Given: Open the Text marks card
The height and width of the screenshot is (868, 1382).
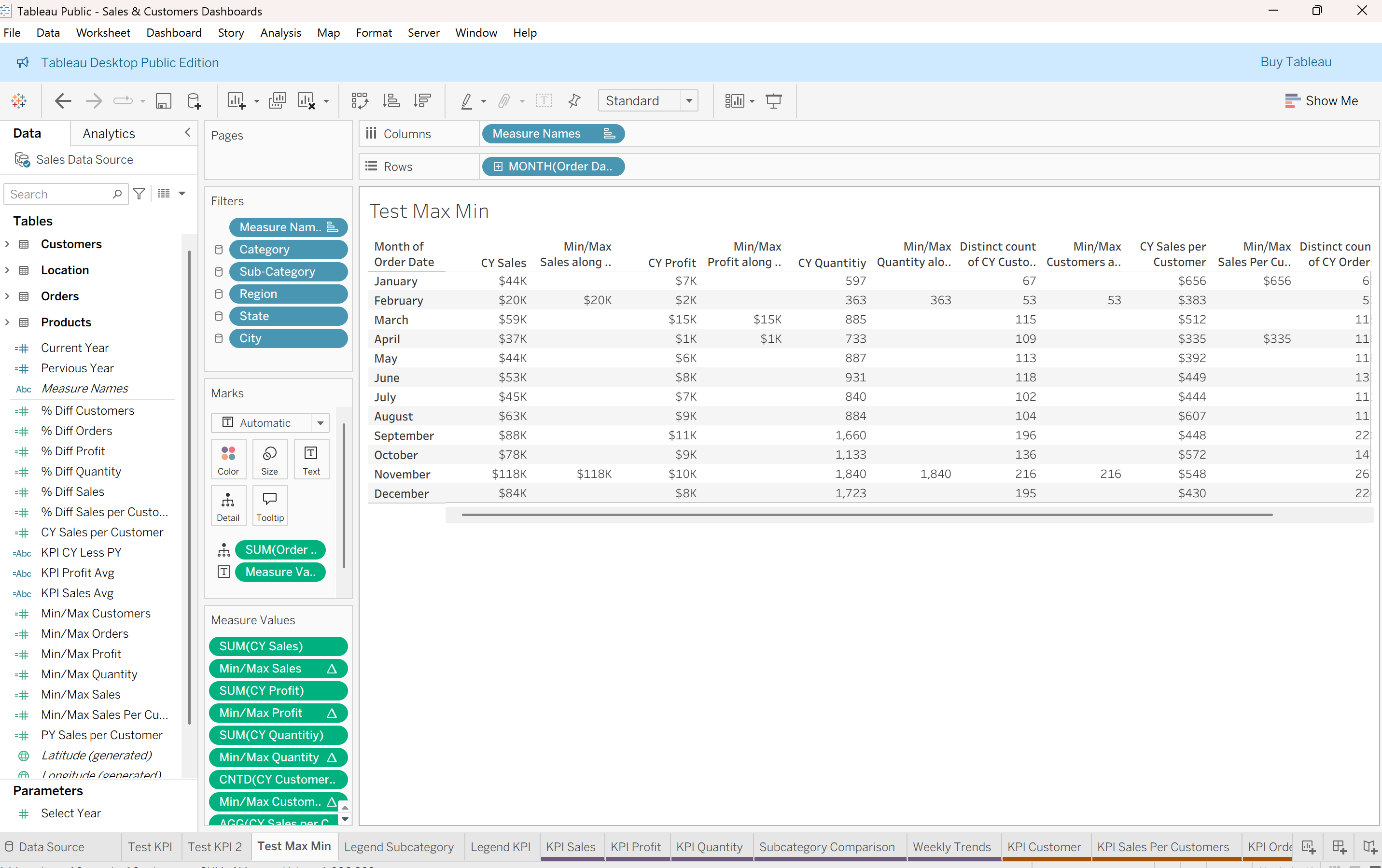Looking at the screenshot, I should tap(311, 459).
